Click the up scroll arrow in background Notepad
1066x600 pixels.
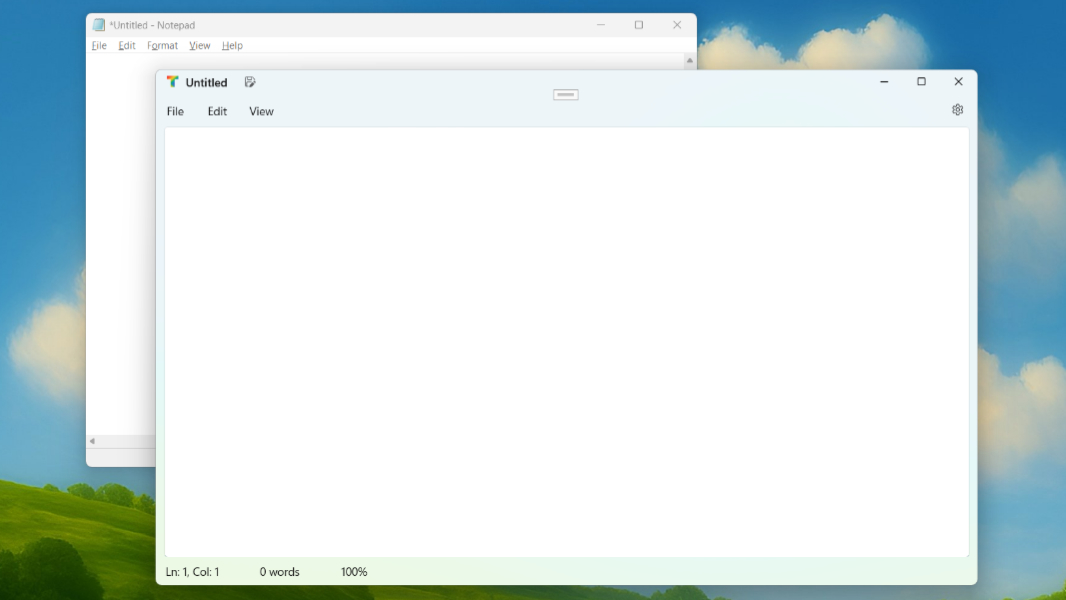(689, 61)
